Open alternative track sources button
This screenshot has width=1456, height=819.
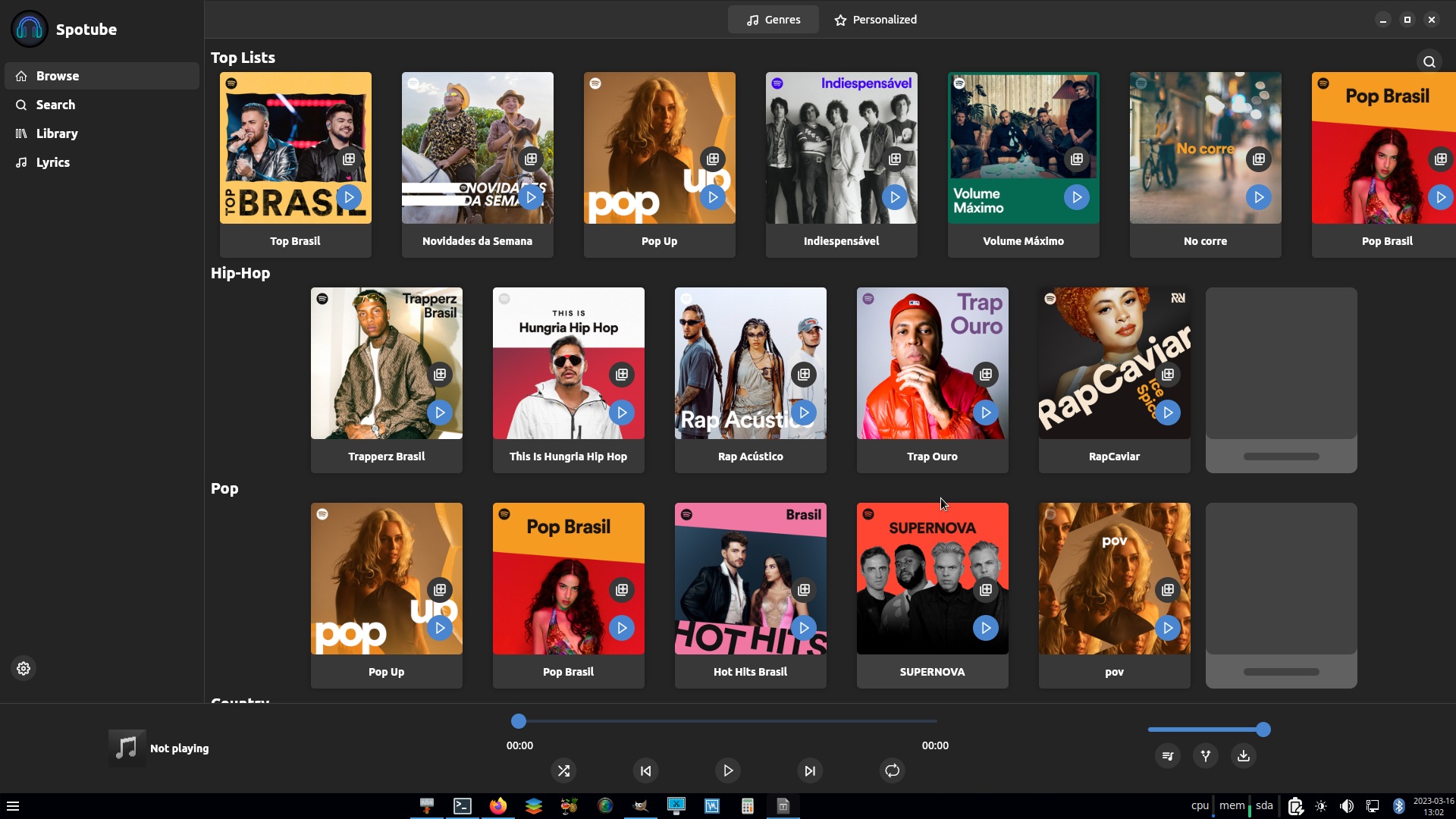click(x=1206, y=755)
